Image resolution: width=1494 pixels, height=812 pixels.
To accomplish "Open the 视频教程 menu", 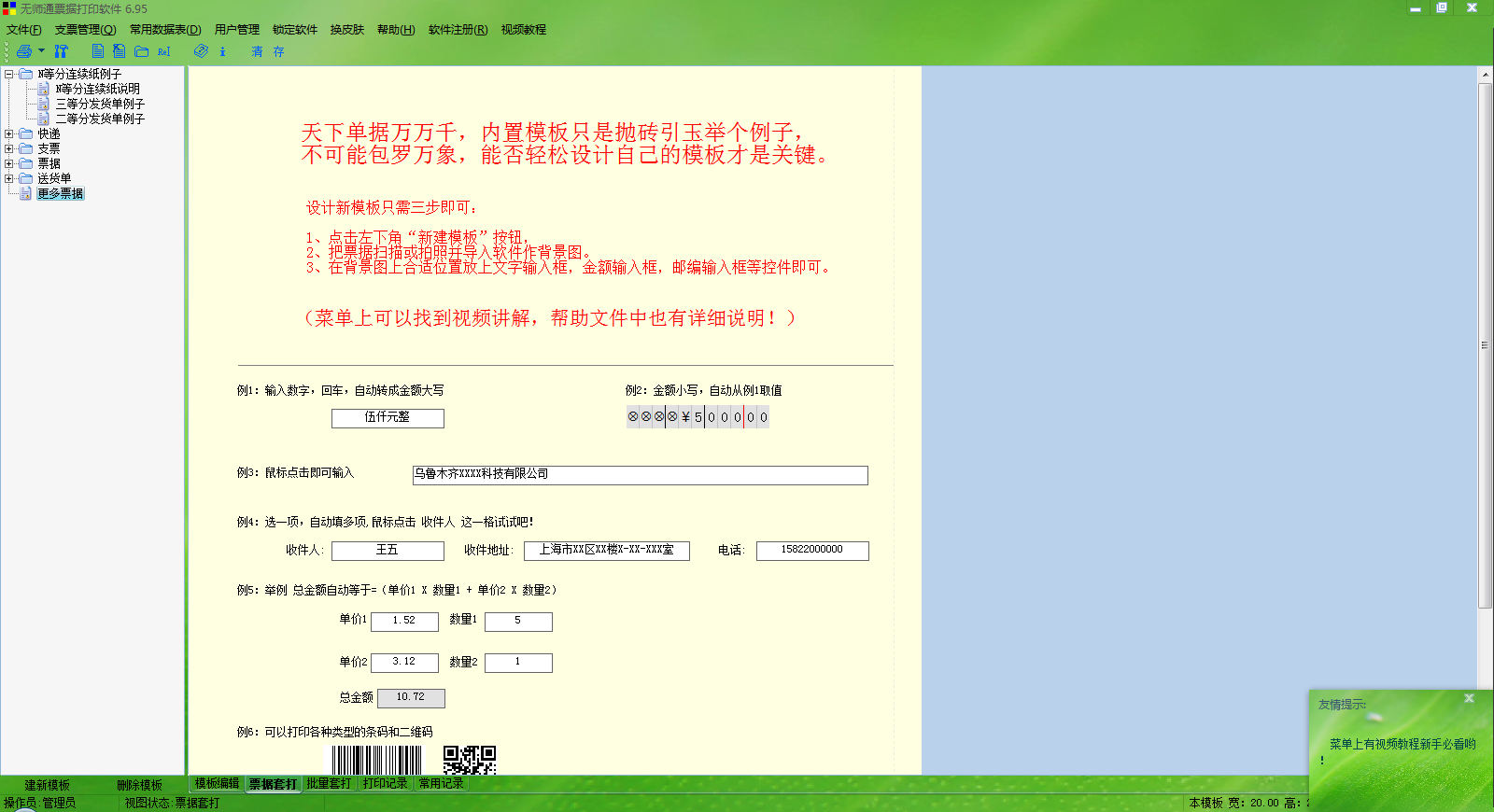I will [x=524, y=30].
